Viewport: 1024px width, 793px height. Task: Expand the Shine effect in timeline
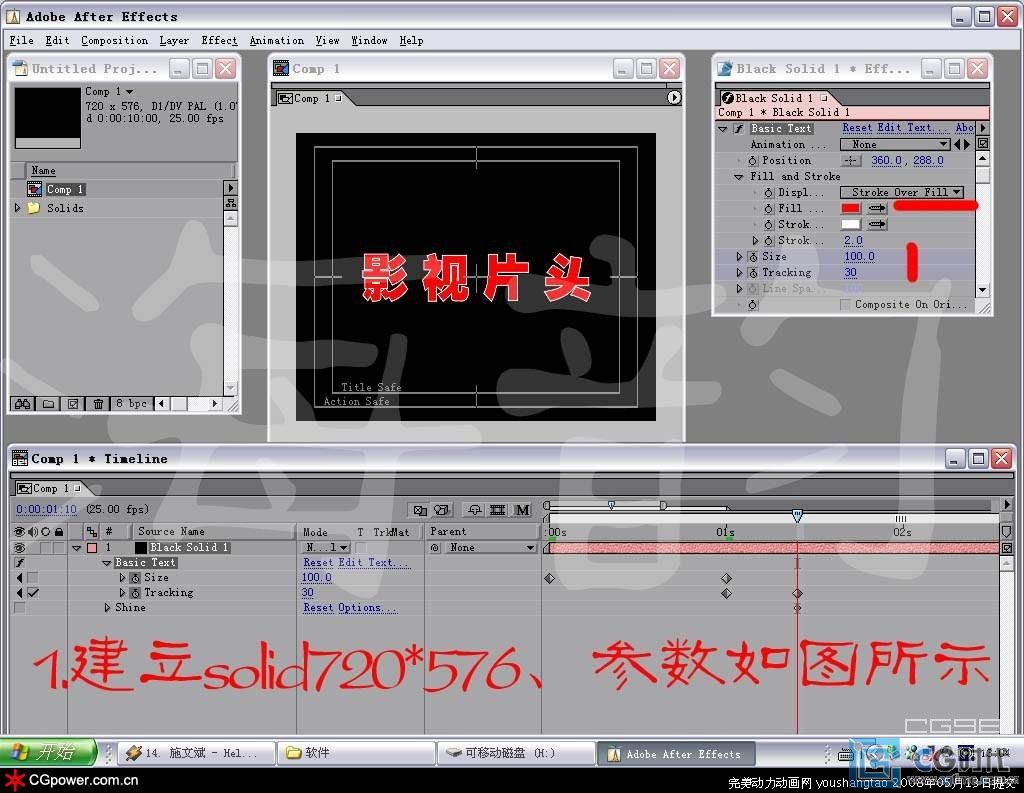[108, 608]
